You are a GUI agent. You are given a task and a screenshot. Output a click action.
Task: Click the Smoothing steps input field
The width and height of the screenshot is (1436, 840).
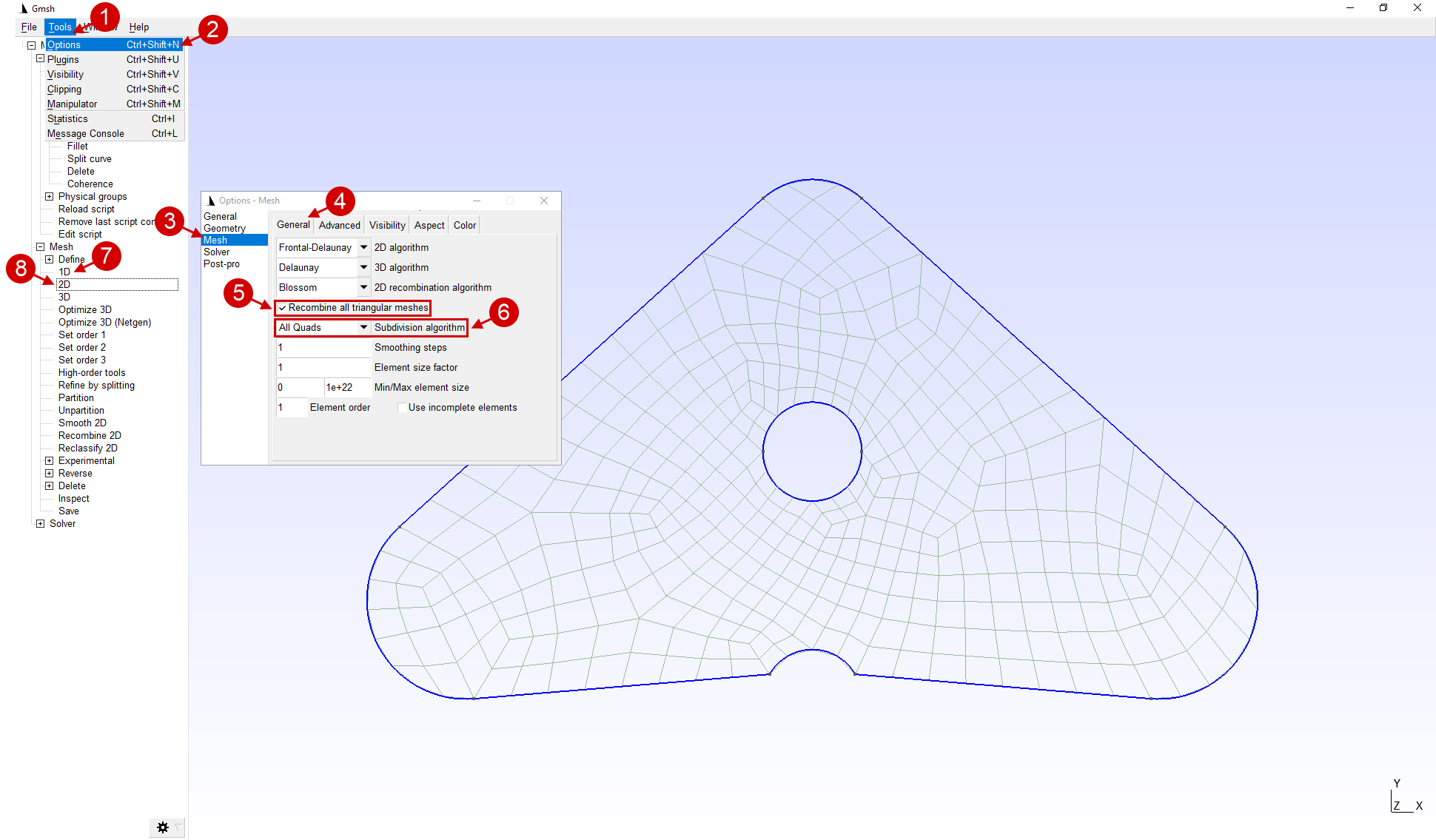pos(323,348)
